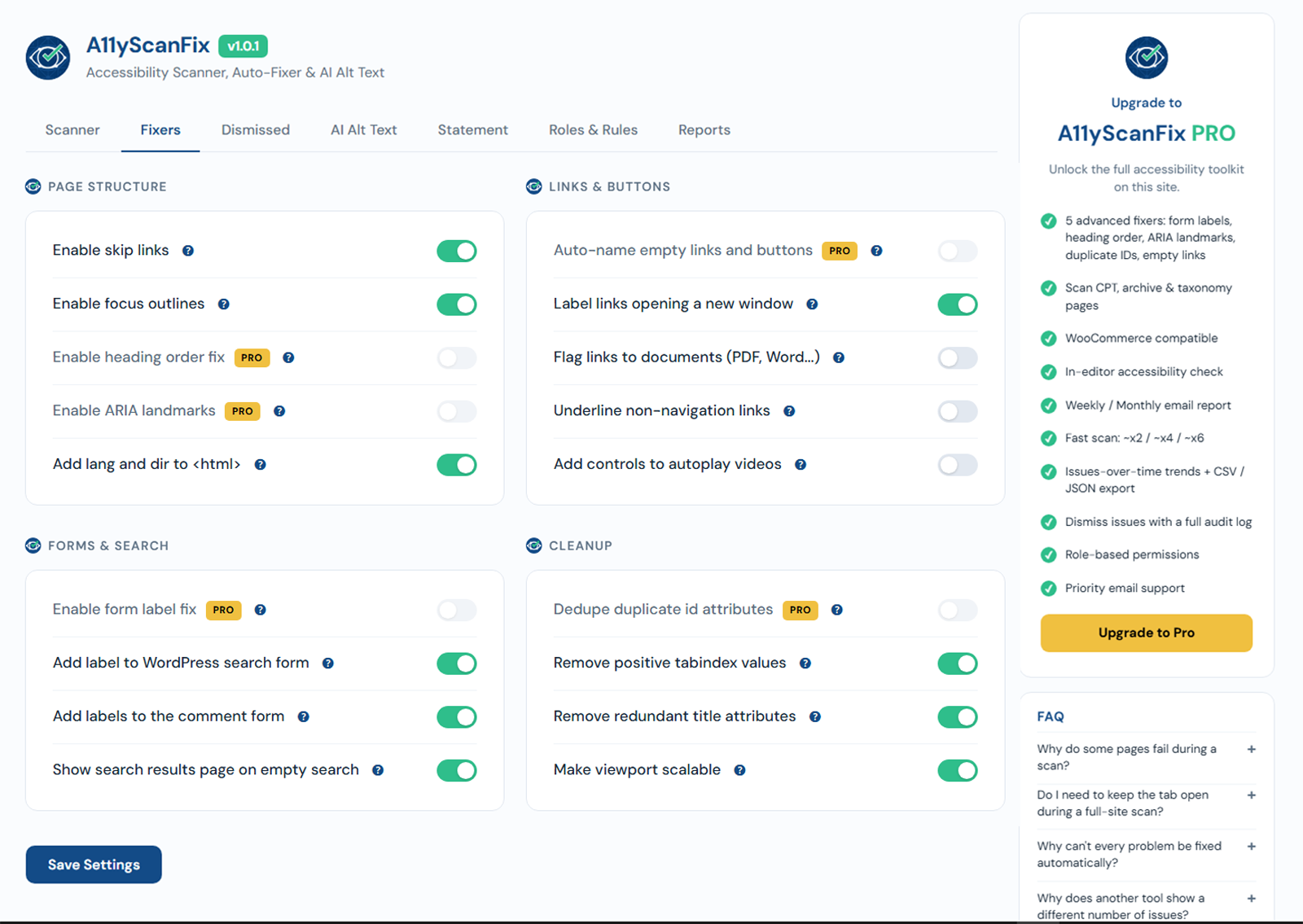
Task: Disable Show search results page on empty search
Action: click(x=457, y=770)
